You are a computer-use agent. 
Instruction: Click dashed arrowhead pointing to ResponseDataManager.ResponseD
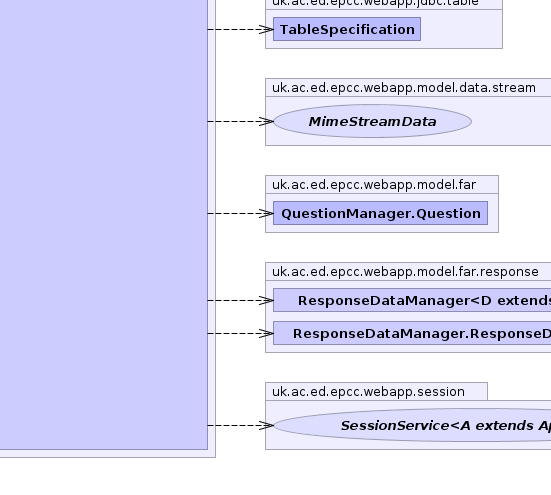[266, 333]
